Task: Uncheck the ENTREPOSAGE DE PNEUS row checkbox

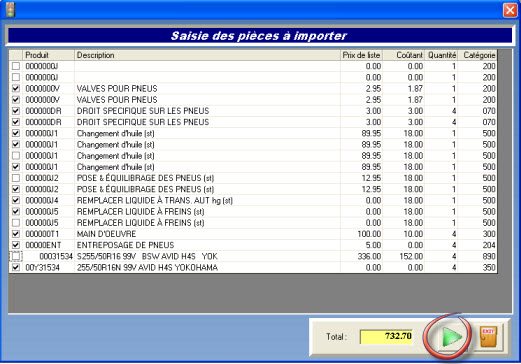Action: coord(16,245)
